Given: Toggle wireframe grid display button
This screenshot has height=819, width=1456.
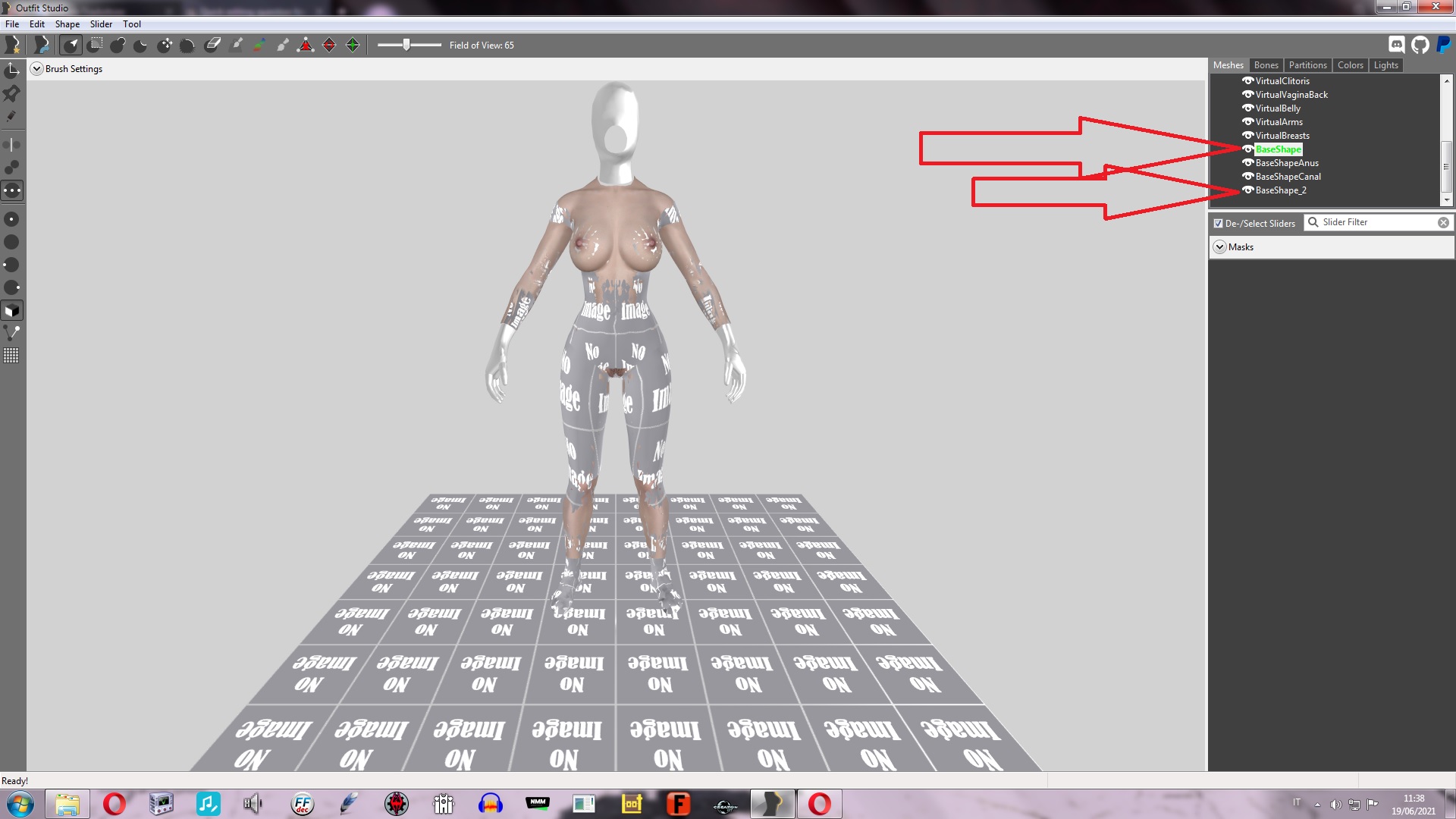Looking at the screenshot, I should 12,356.
